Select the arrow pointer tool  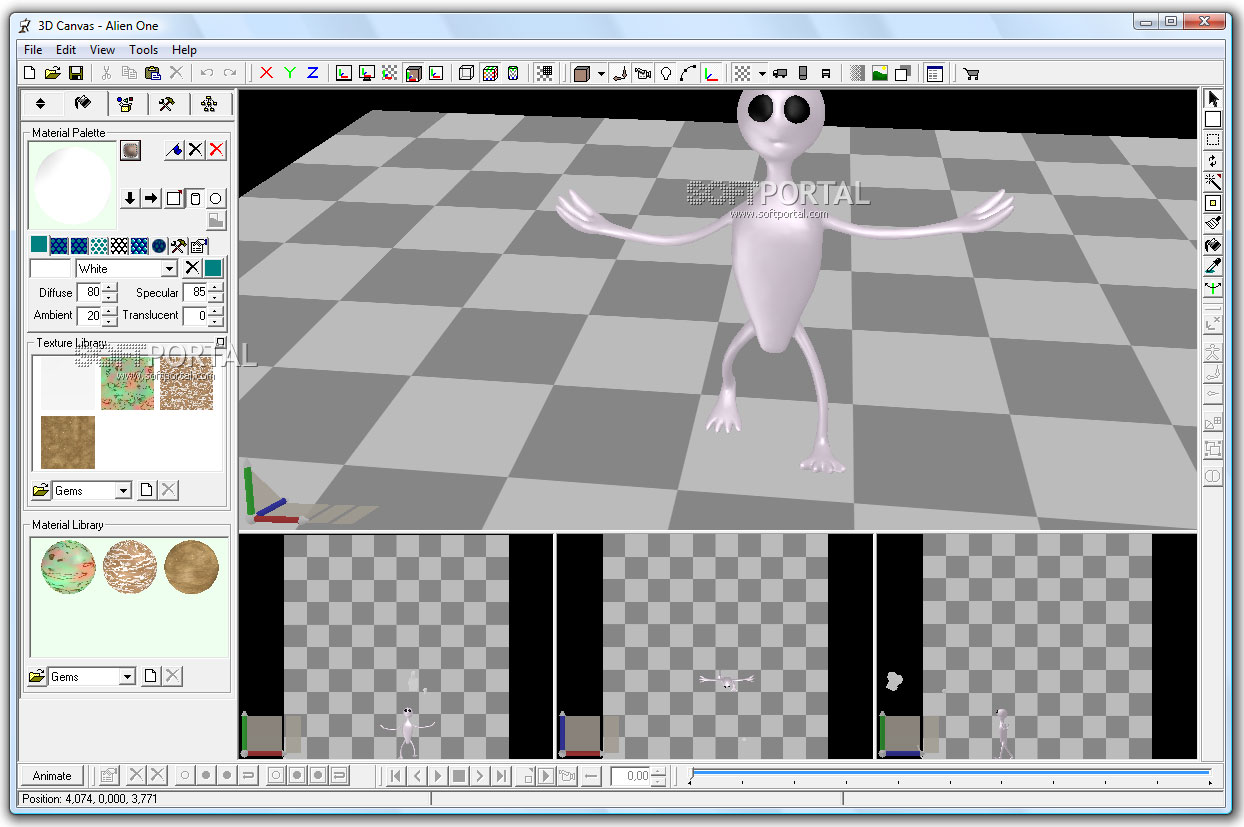click(x=1213, y=98)
